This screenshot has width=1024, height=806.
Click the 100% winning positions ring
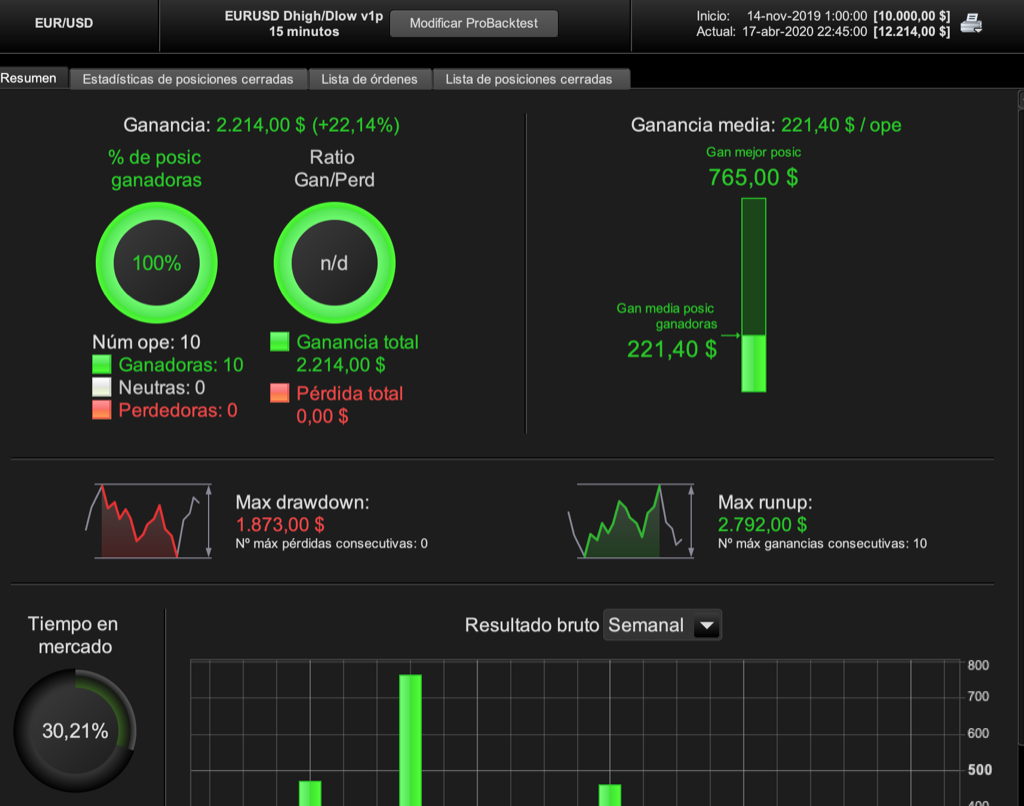[157, 263]
